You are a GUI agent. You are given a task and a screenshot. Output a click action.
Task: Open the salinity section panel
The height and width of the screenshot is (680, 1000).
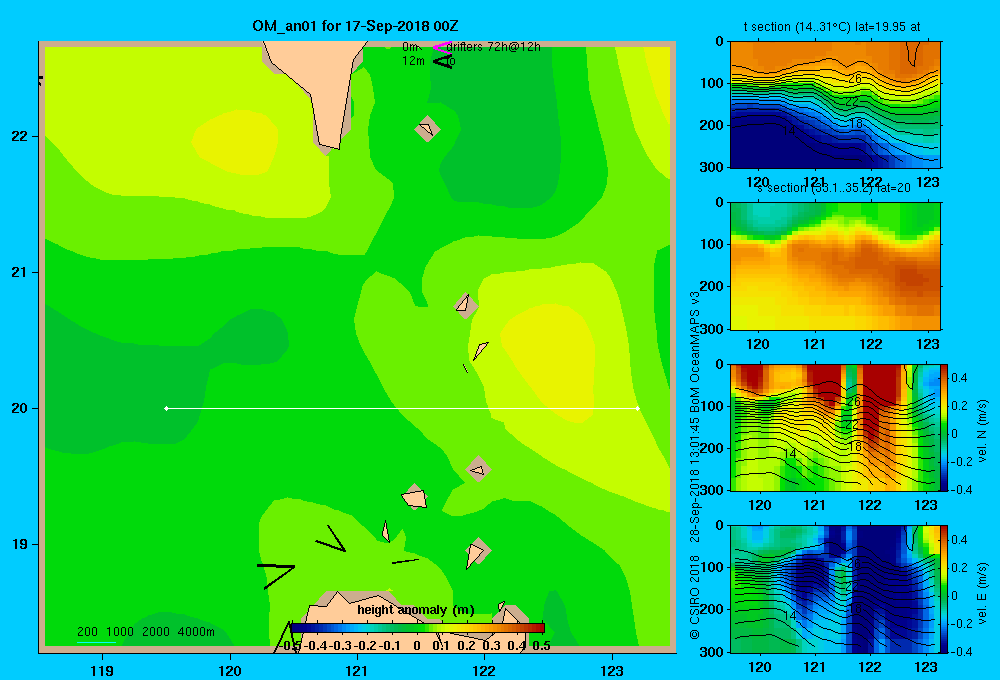click(x=835, y=266)
